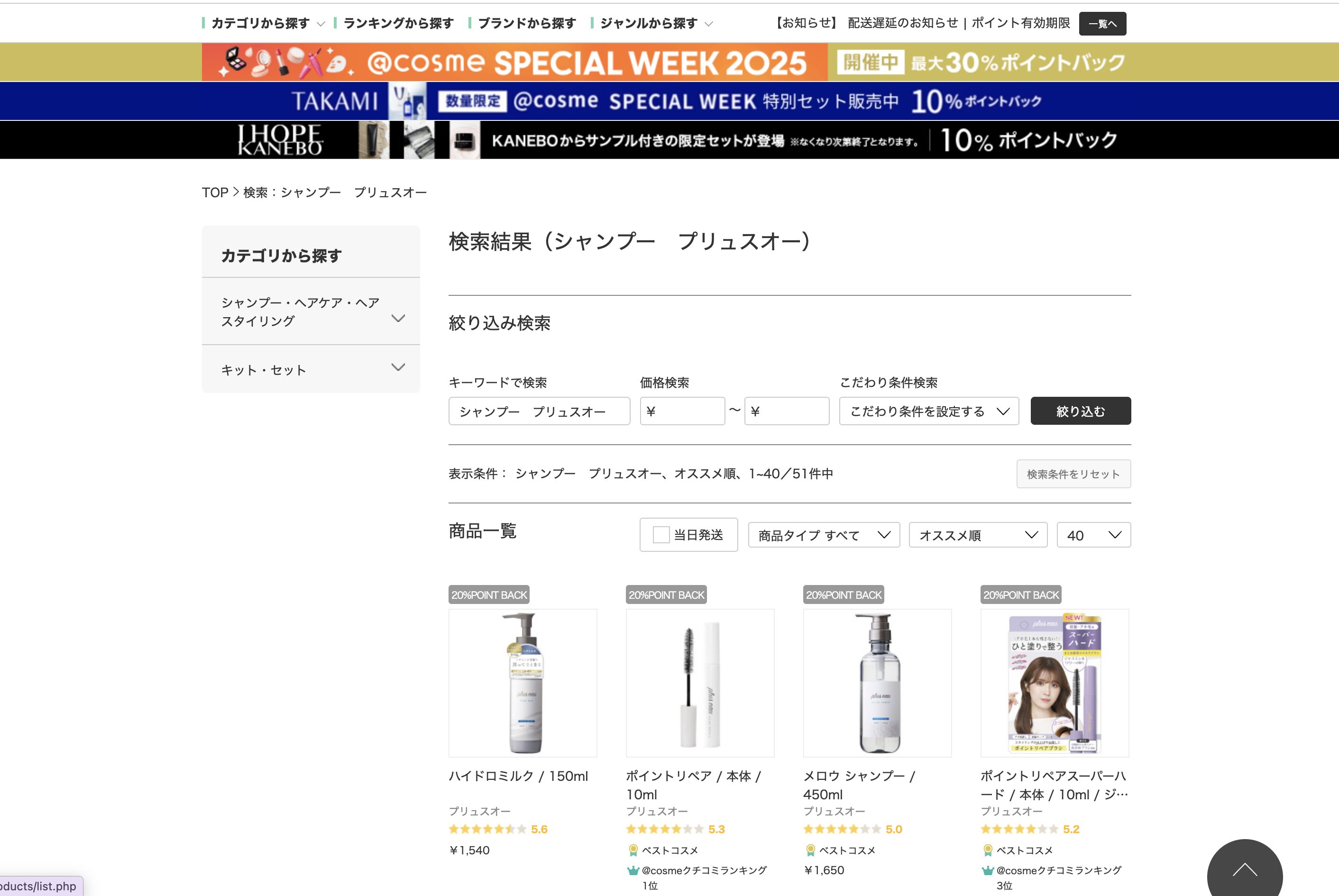
Task: Click ポイントリペア / 本体 / 10ml title
Action: point(694,785)
